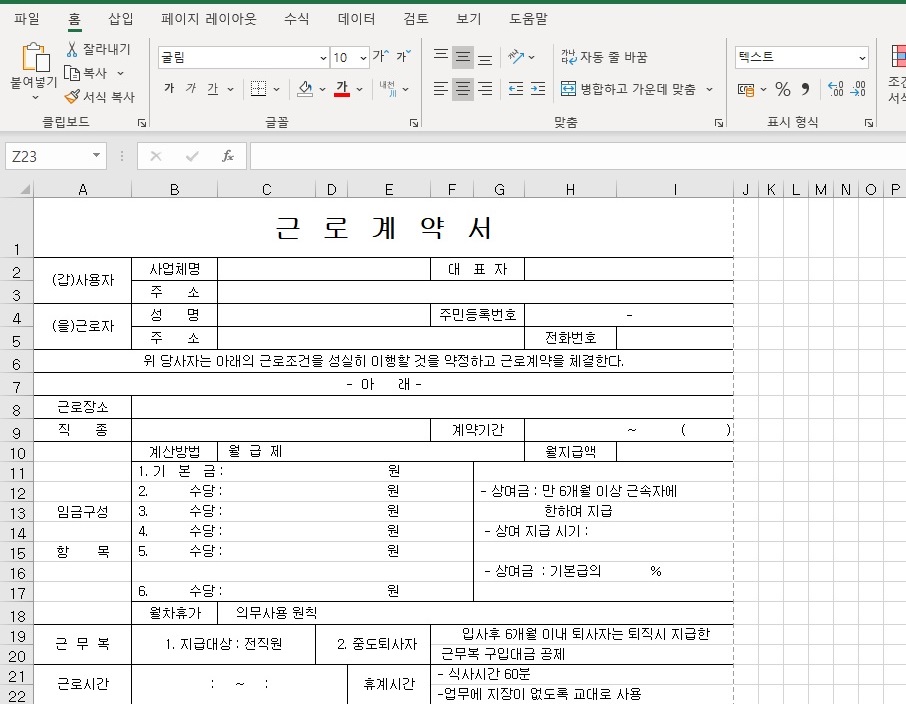
Task: Click the 근 로 계 약 서 title cell
Action: click(384, 228)
